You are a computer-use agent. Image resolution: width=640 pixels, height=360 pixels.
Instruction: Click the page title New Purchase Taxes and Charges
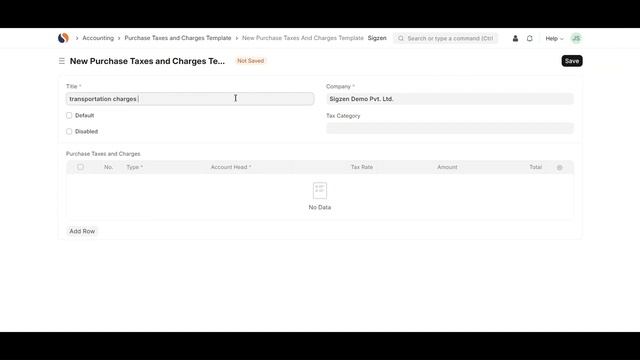coord(147,61)
